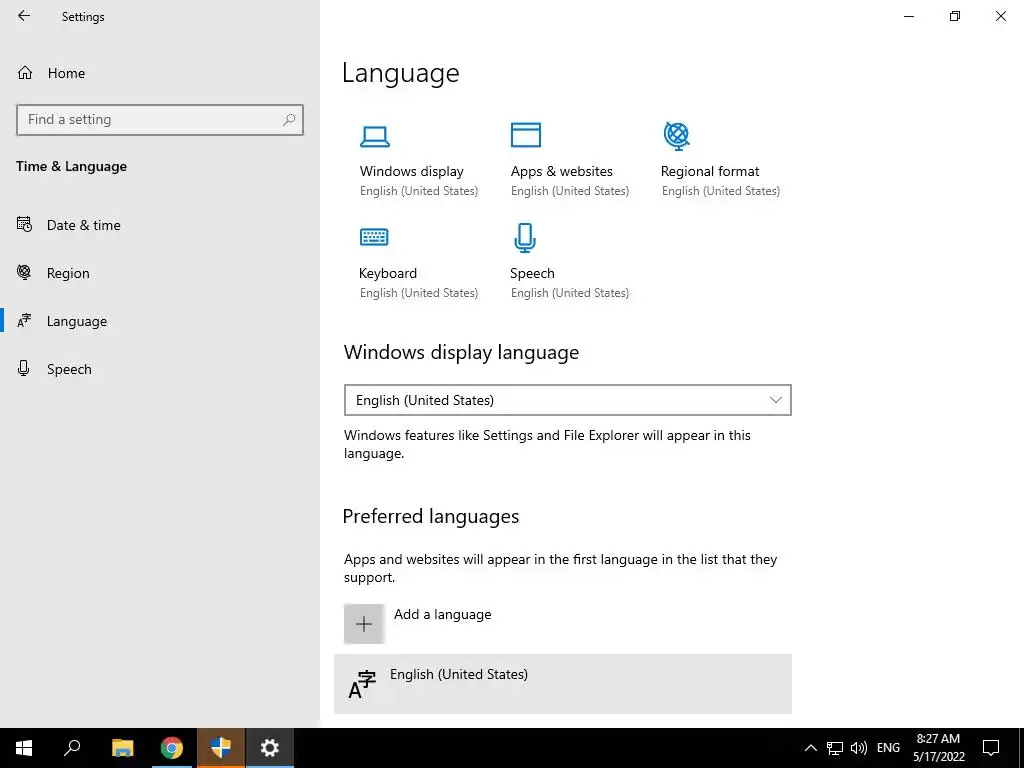Click the Regional format globe icon
Screen dimensions: 1024x768
click(677, 136)
